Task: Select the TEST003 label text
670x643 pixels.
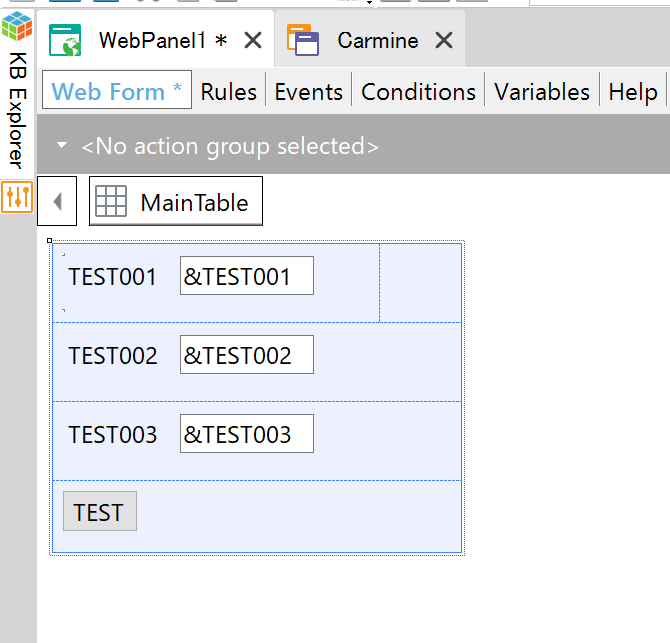Action: click(113, 435)
